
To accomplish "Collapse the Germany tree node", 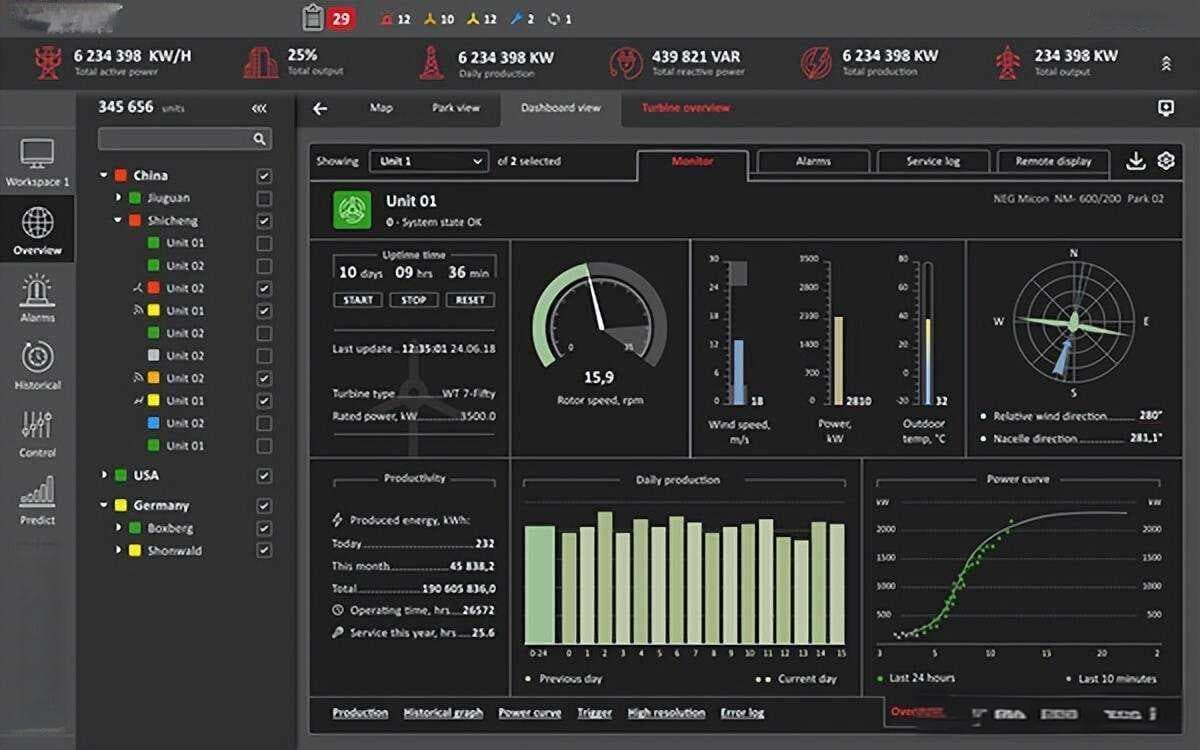I will pos(103,506).
